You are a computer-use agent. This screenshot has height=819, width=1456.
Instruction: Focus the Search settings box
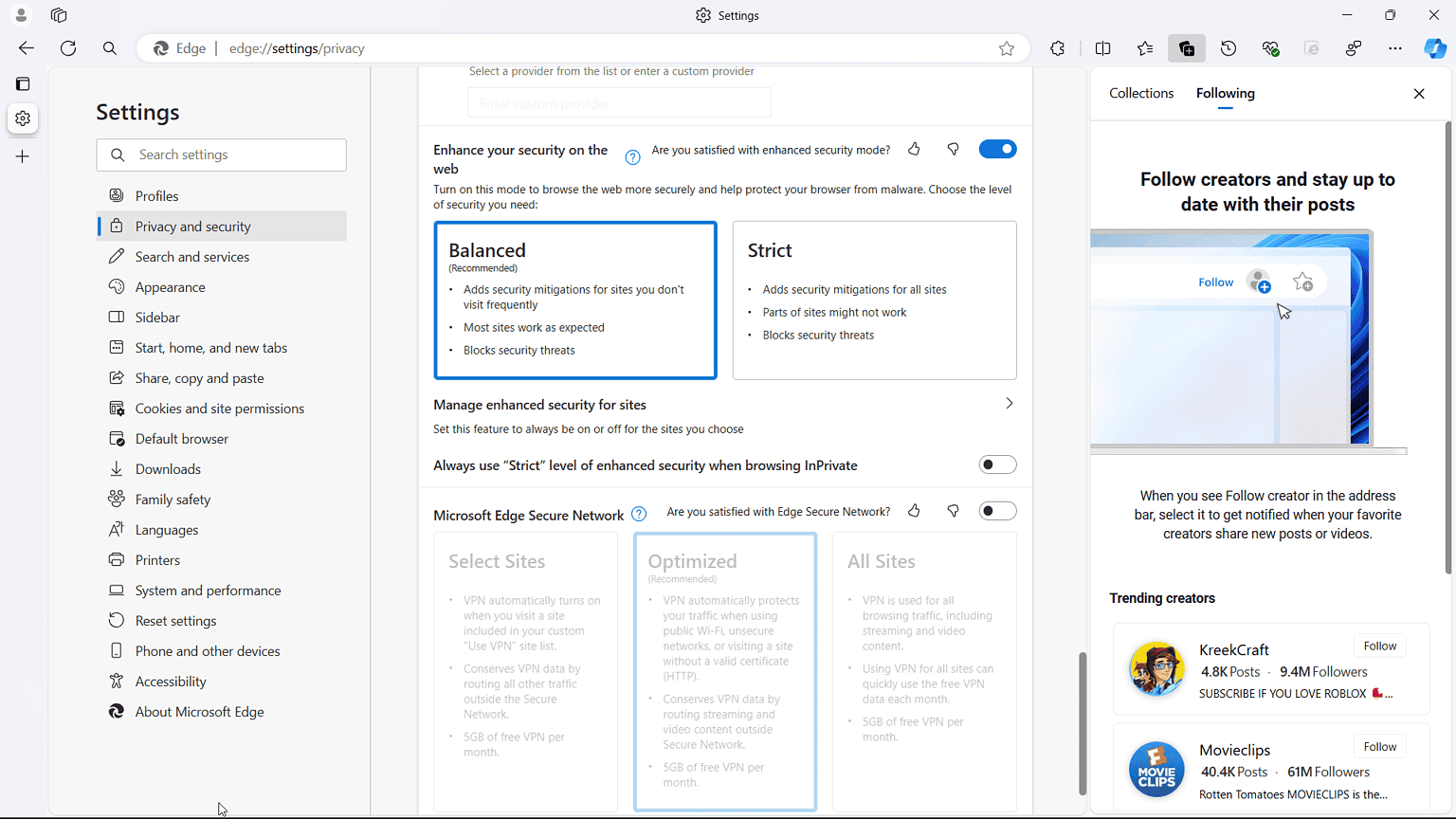coord(222,155)
